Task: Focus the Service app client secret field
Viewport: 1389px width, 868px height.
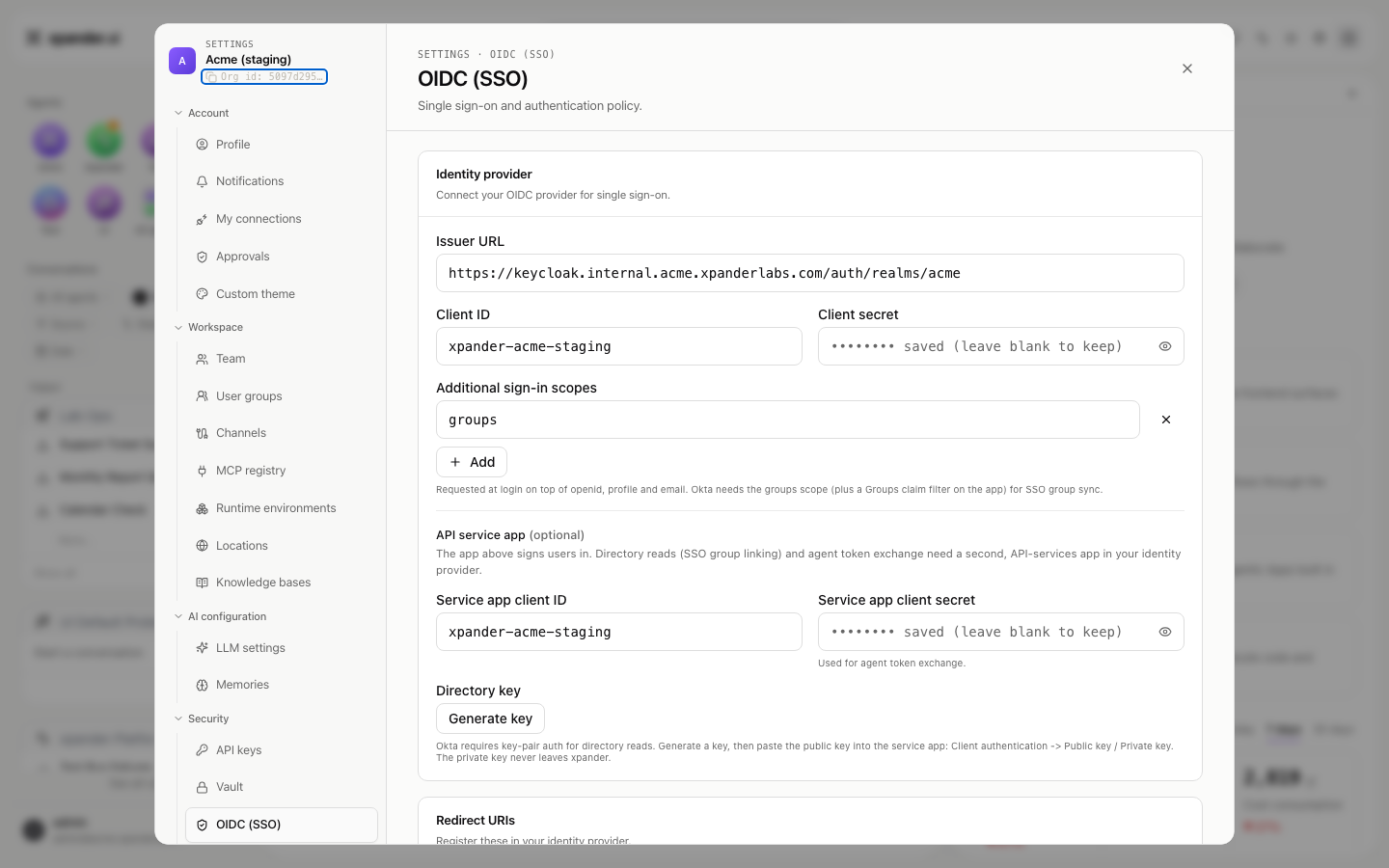Action: coord(1001,632)
